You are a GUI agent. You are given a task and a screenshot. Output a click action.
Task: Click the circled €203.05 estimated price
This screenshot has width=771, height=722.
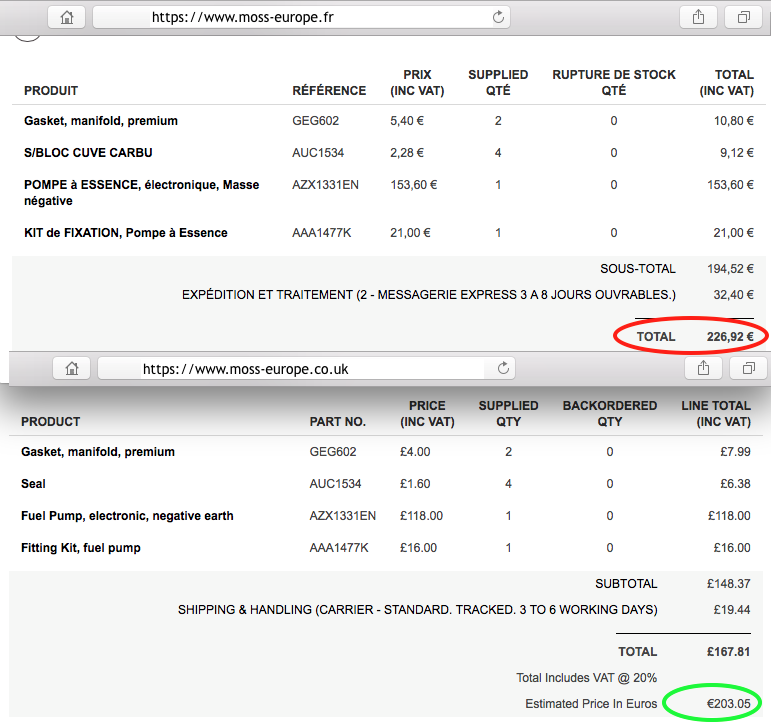(x=728, y=704)
